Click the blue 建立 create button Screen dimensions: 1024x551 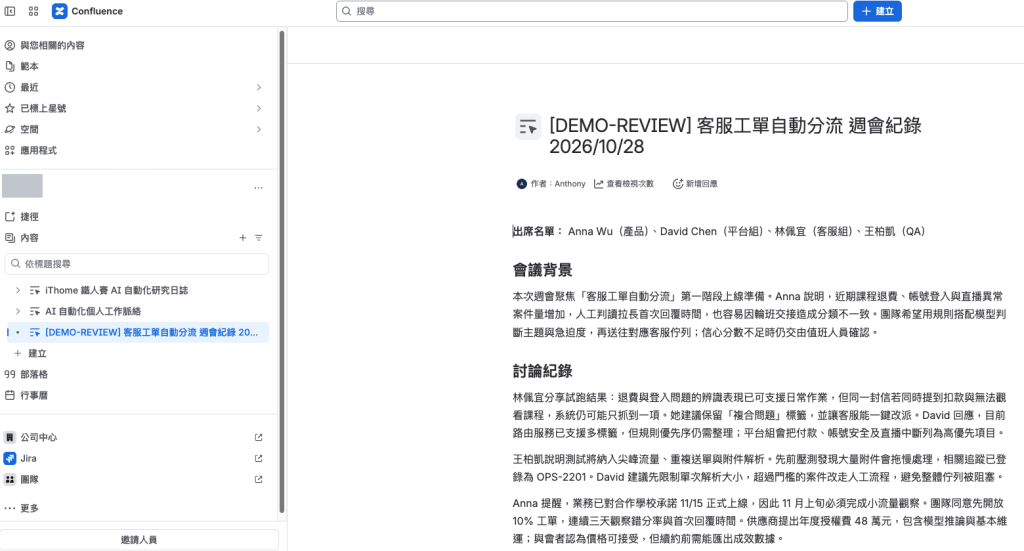(877, 11)
